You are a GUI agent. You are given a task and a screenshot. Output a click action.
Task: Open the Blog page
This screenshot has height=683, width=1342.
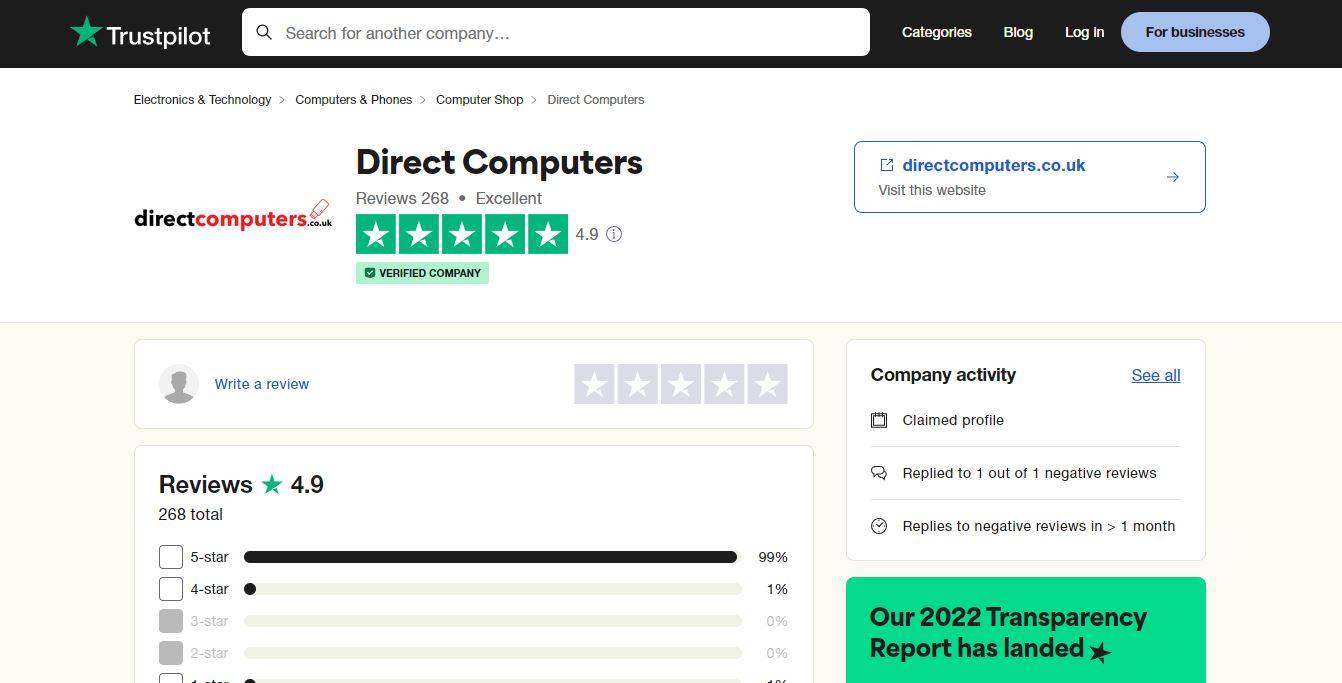[x=1018, y=32]
